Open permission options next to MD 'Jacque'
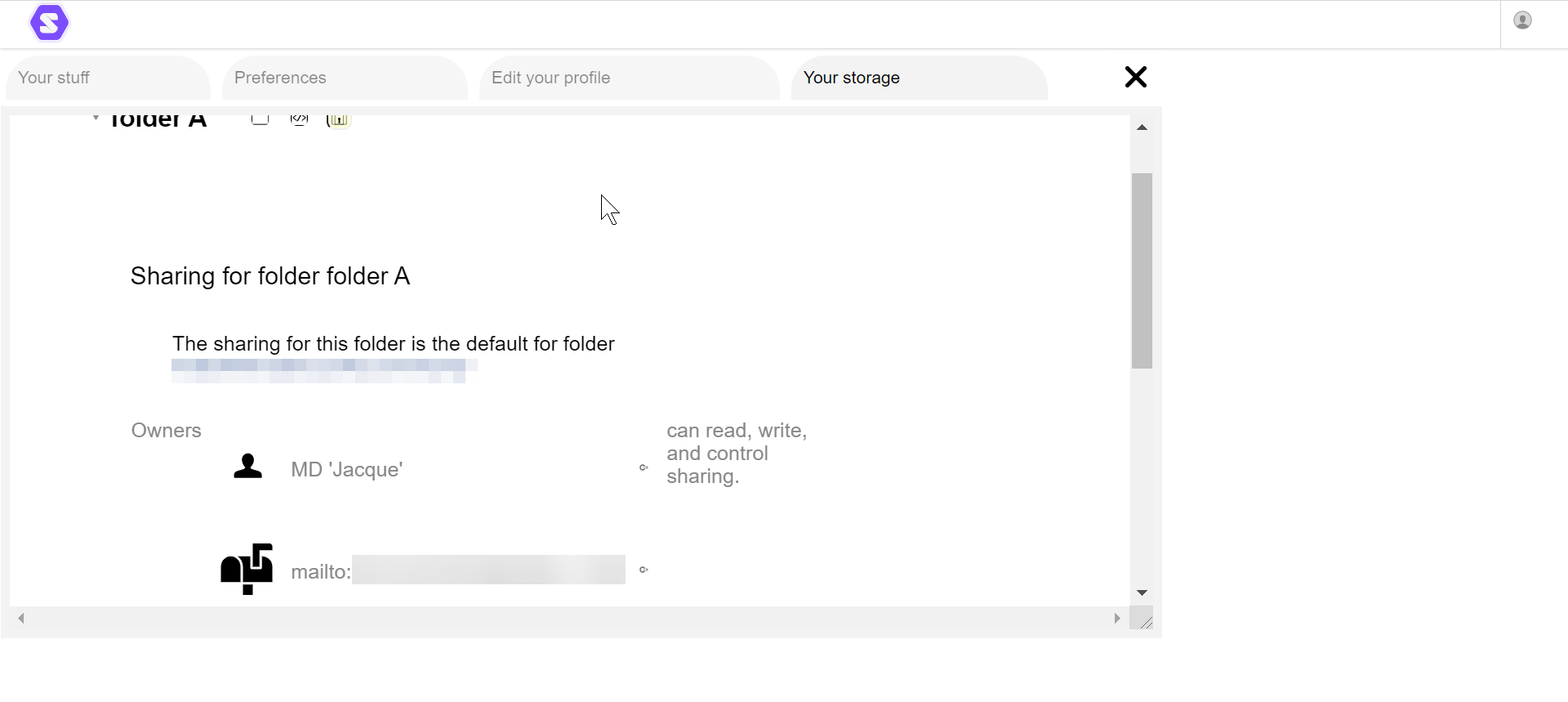This screenshot has height=702, width=1568. 644,467
